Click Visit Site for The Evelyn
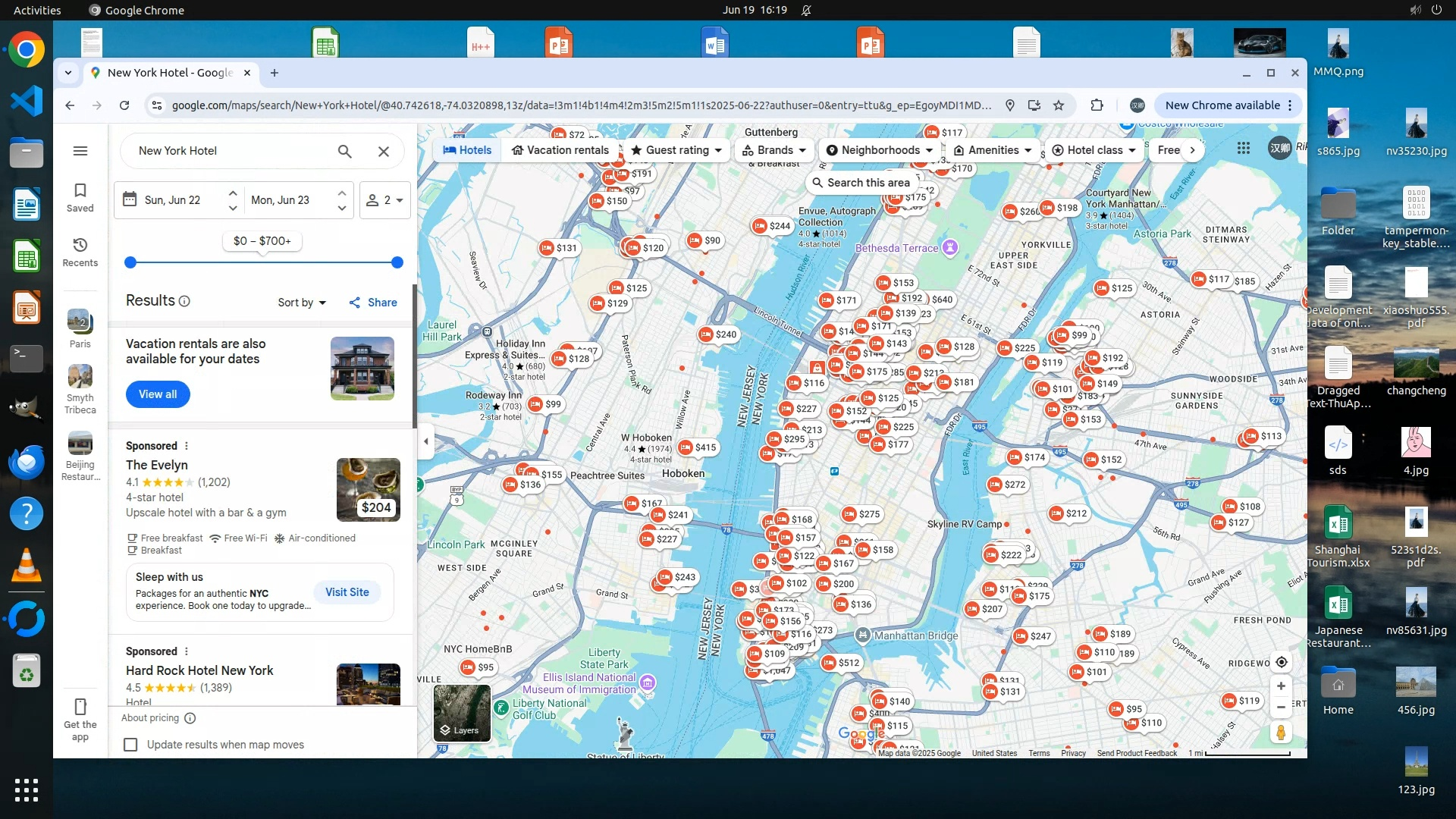 click(x=347, y=592)
